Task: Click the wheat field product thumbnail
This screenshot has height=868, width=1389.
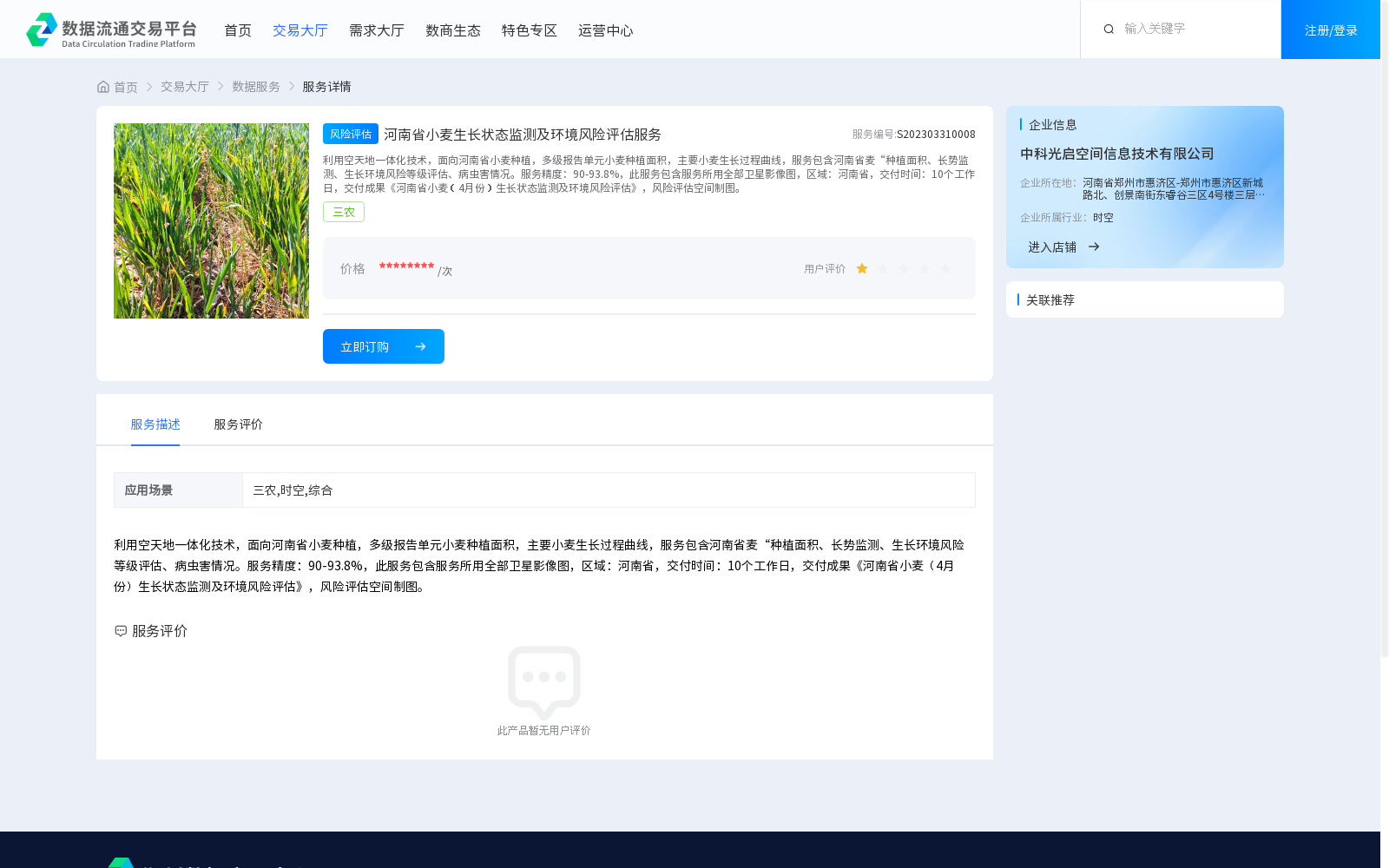Action: 211,220
